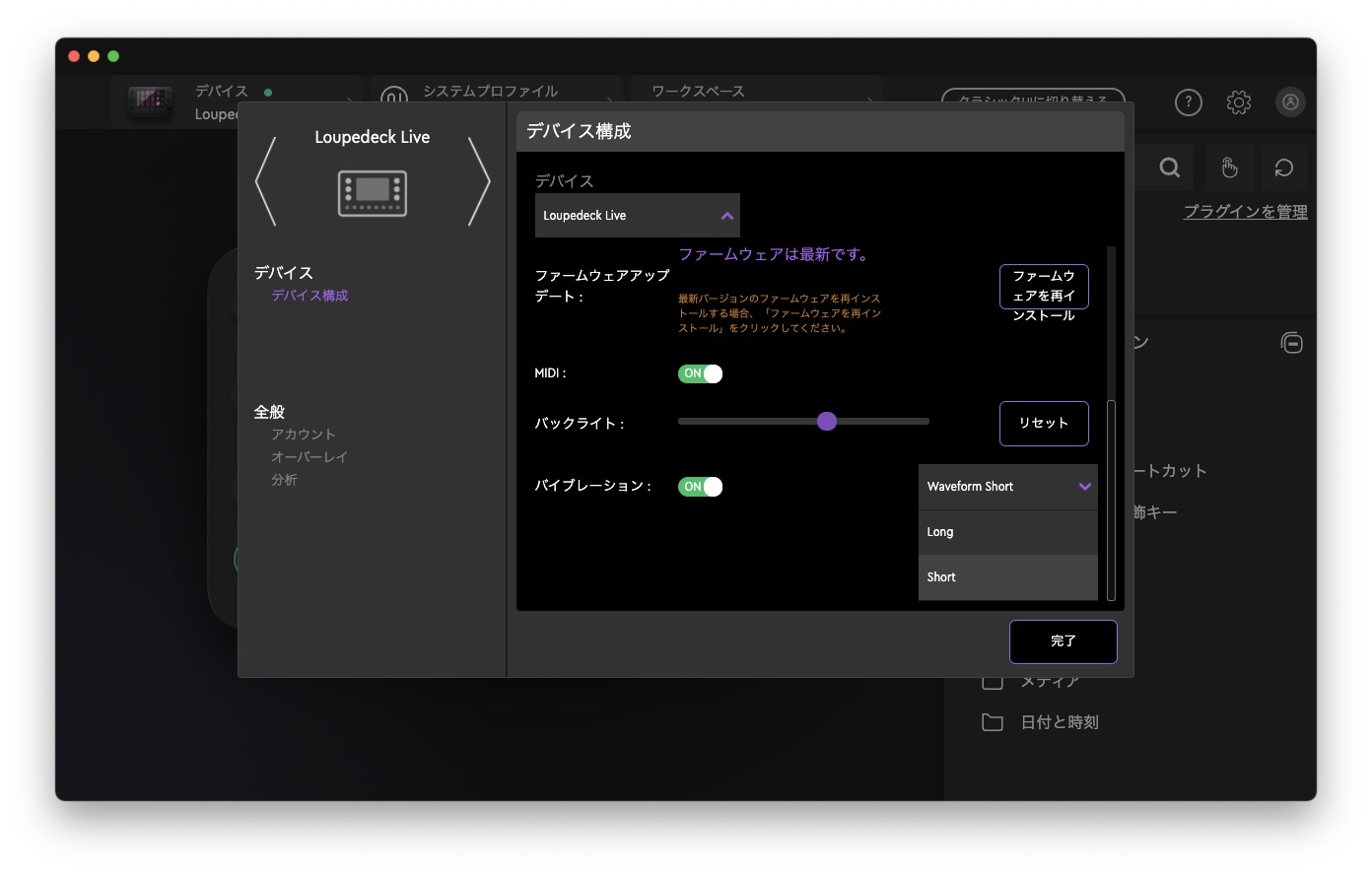Toggle the MIDI switch off
The height and width of the screenshot is (874, 1372).
(700, 373)
